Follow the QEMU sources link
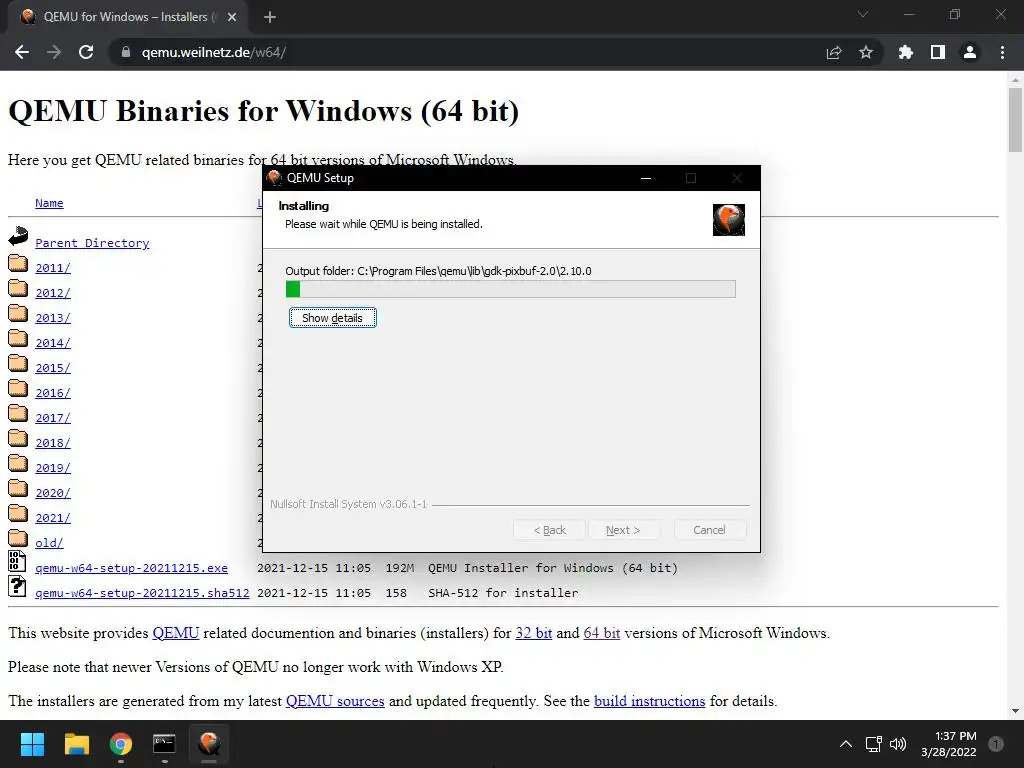The image size is (1024, 768). (335, 701)
